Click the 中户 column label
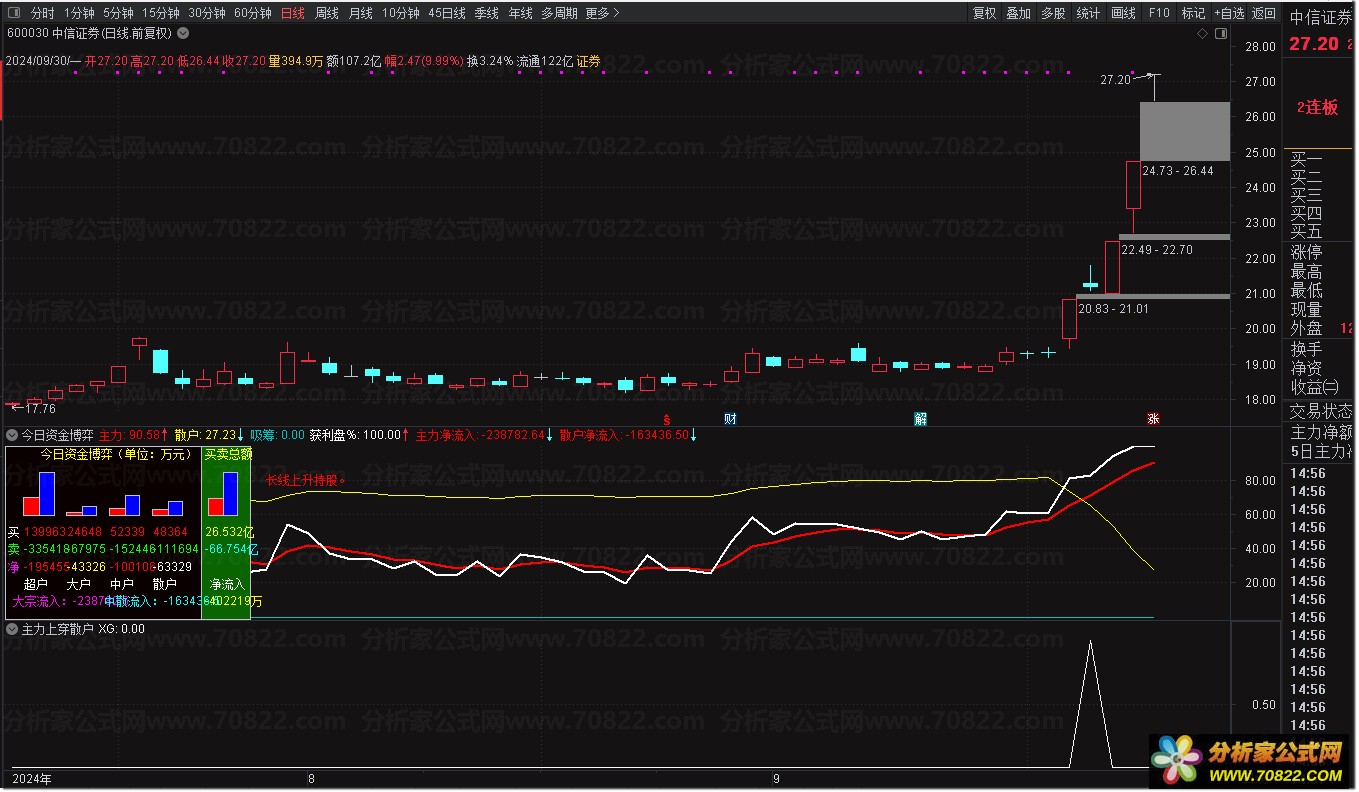Screen dimensions: 1359x792 click(x=122, y=584)
